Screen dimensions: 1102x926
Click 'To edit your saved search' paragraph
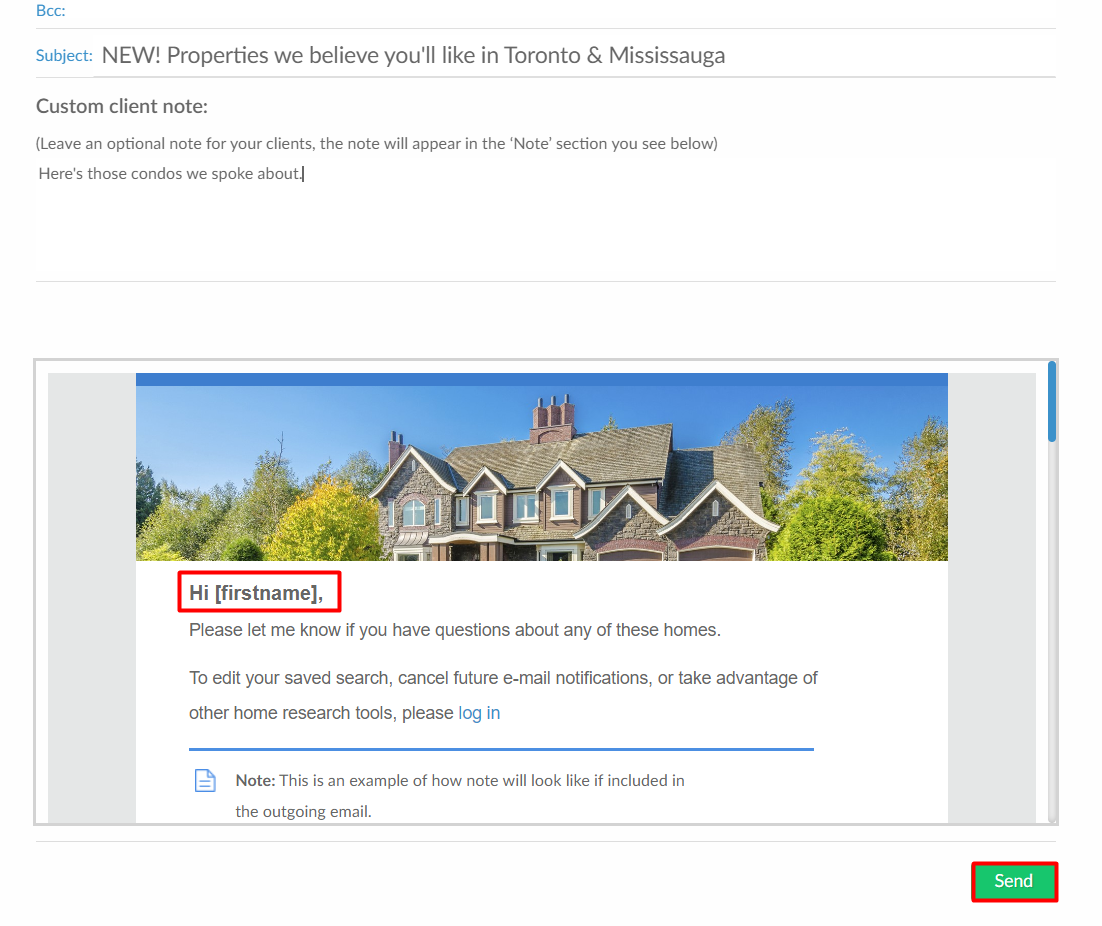[503, 695]
